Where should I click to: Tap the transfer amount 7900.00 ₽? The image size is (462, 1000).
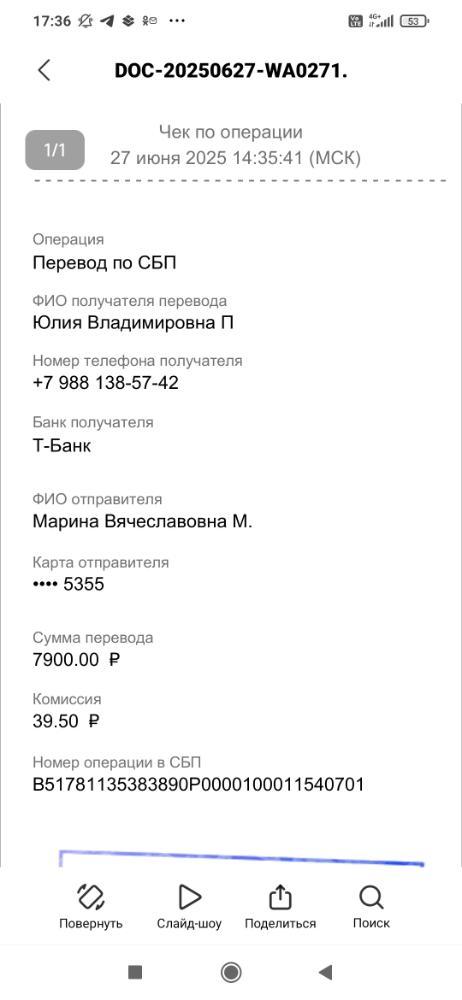[x=76, y=659]
